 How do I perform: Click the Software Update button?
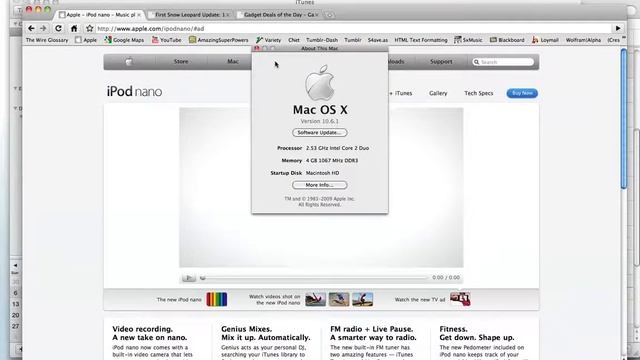(x=320, y=133)
